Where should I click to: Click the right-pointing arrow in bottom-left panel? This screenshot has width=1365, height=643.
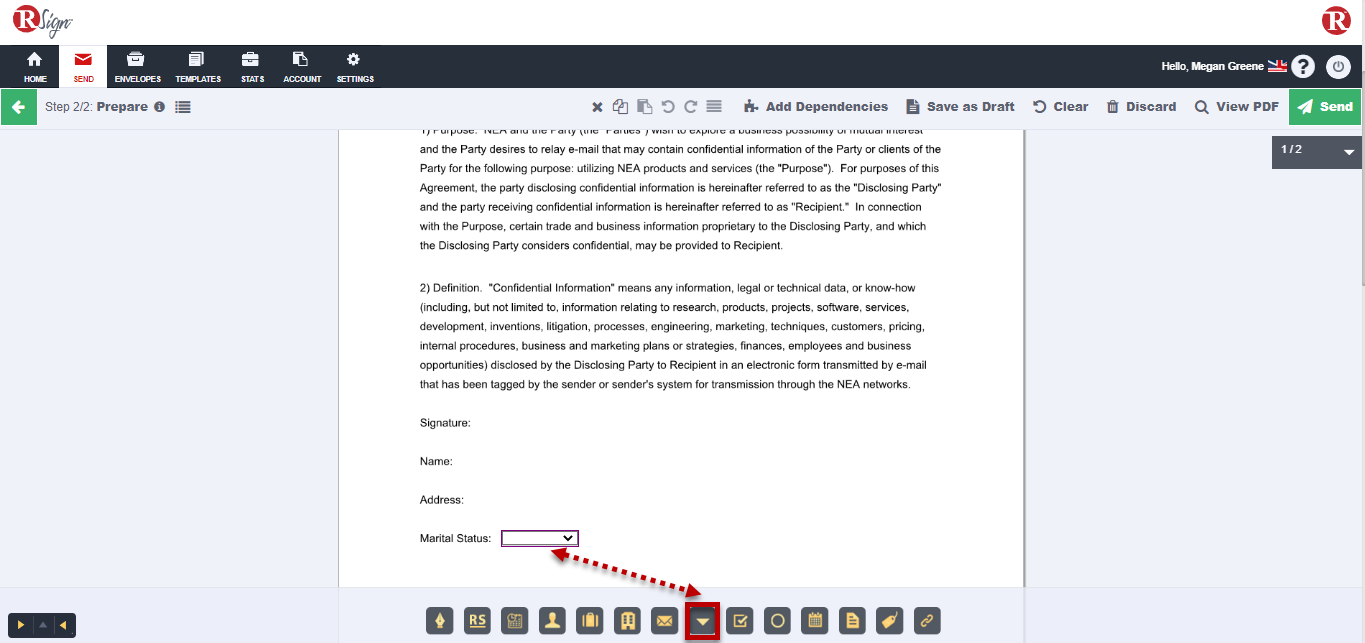(21, 625)
